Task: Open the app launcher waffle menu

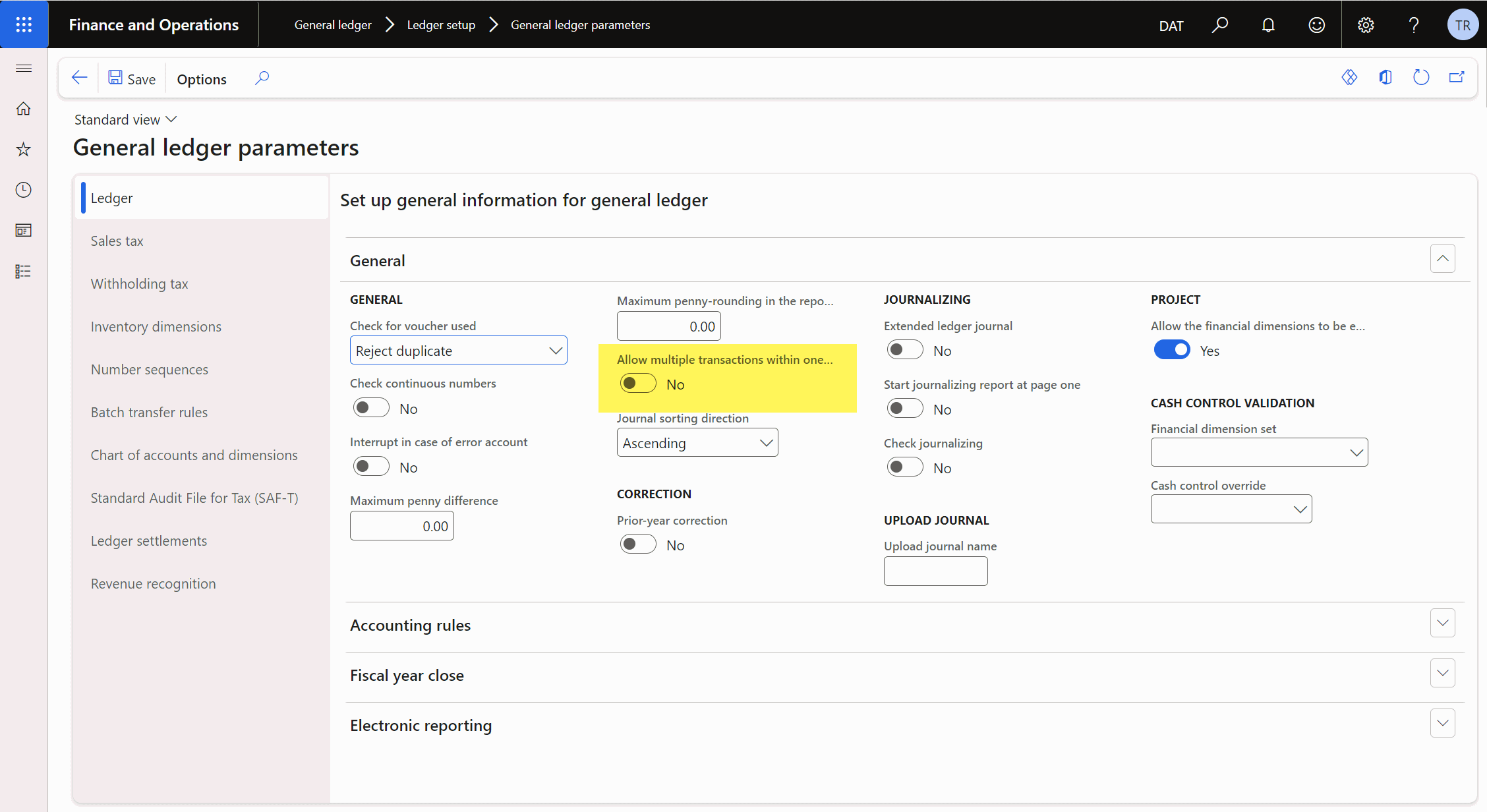Action: coord(24,24)
